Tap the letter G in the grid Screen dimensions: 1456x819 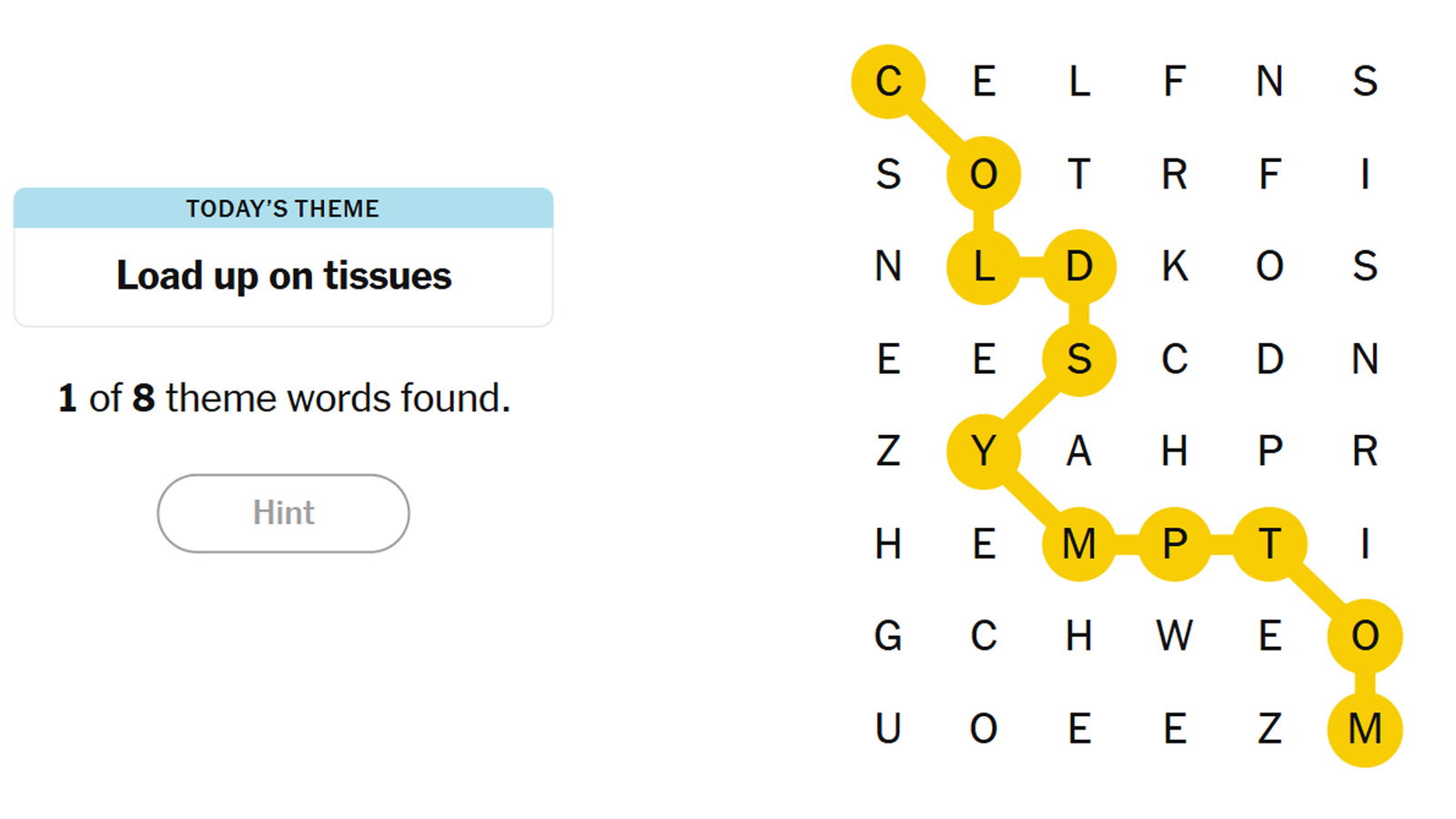[888, 636]
